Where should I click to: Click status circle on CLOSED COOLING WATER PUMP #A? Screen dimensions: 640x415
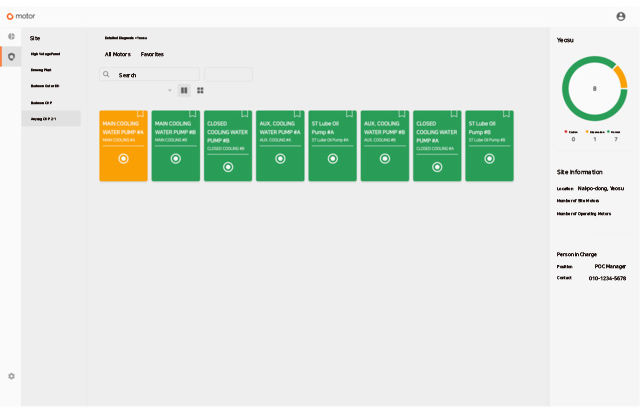(x=437, y=167)
